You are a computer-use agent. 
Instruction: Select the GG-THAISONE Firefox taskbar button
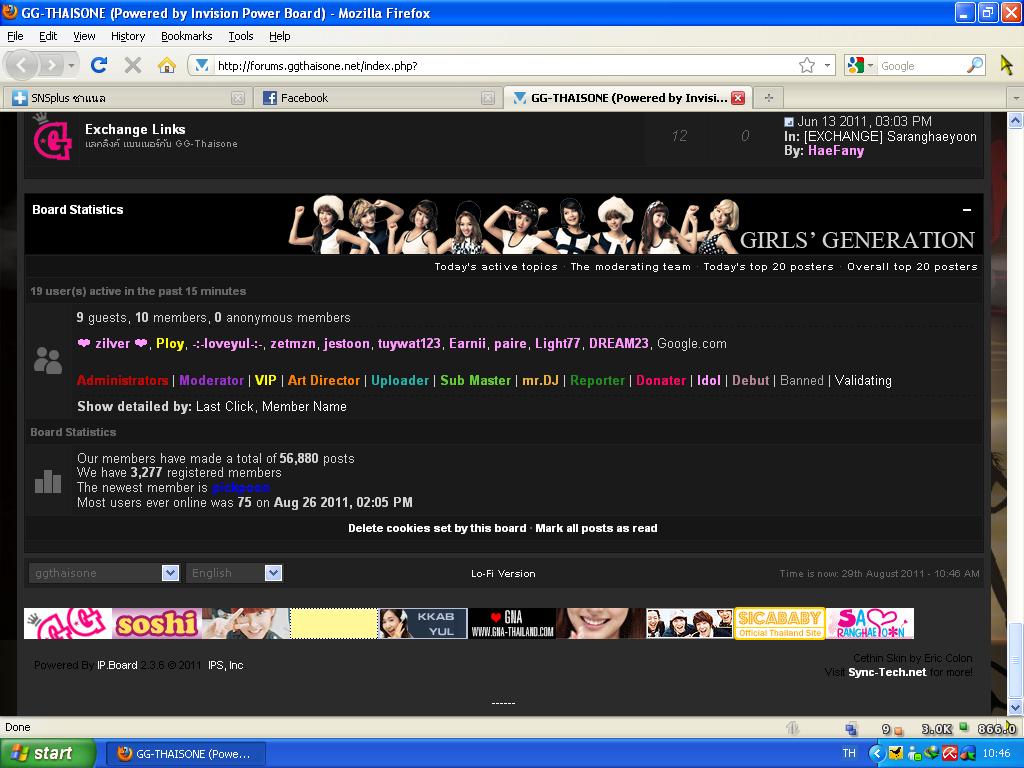pos(185,754)
